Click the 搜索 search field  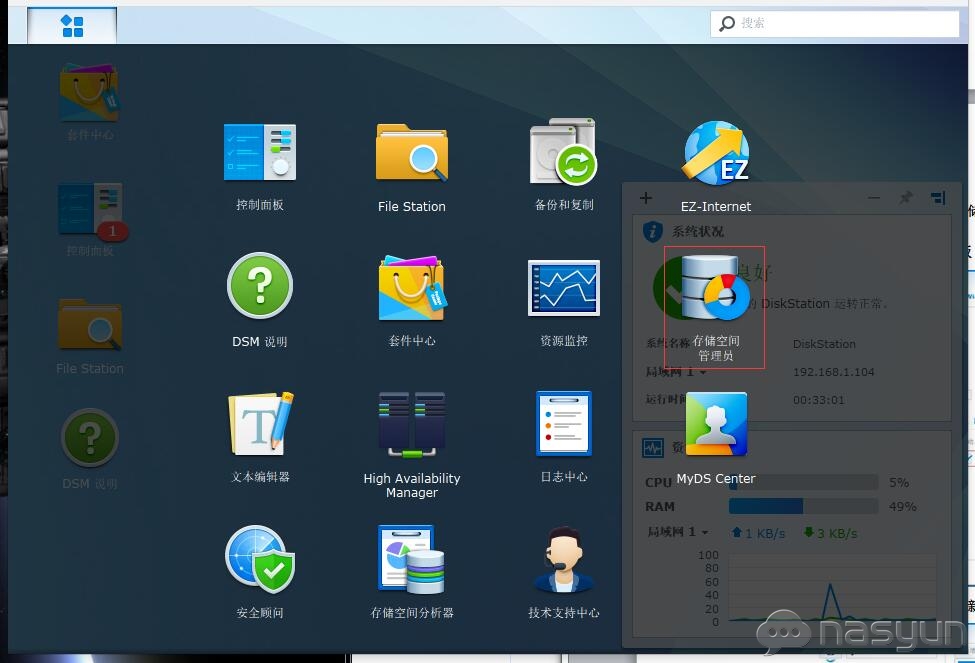[x=834, y=24]
